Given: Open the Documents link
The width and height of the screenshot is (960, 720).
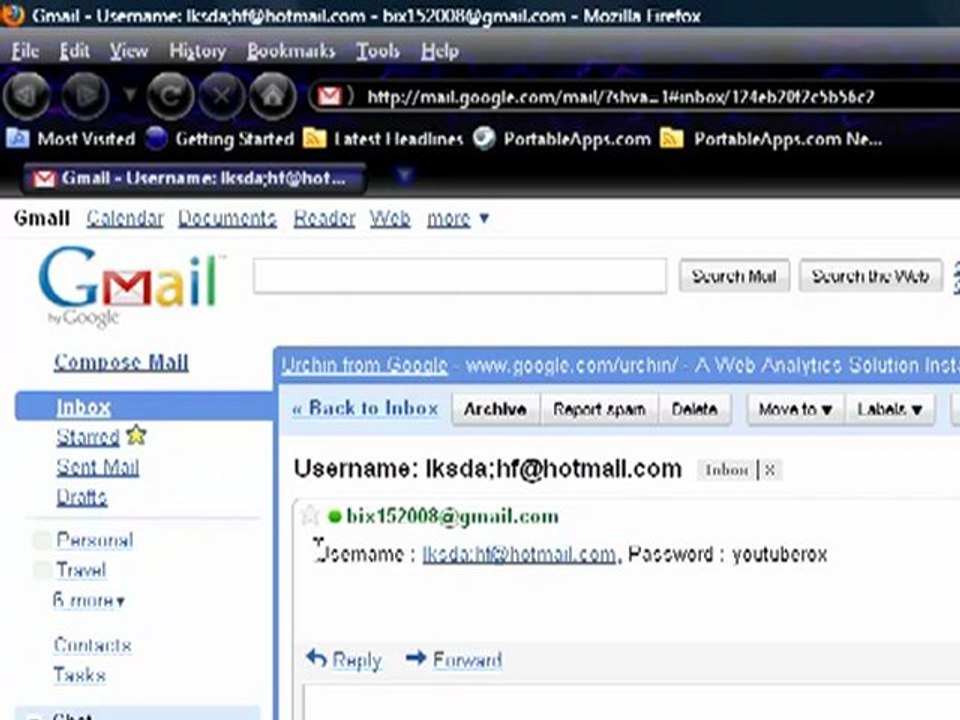Looking at the screenshot, I should [227, 218].
